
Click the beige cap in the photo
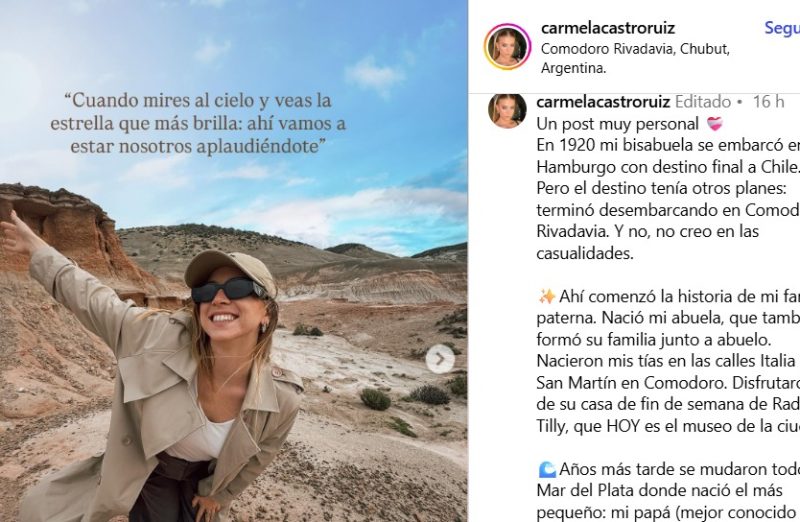[x=231, y=269]
